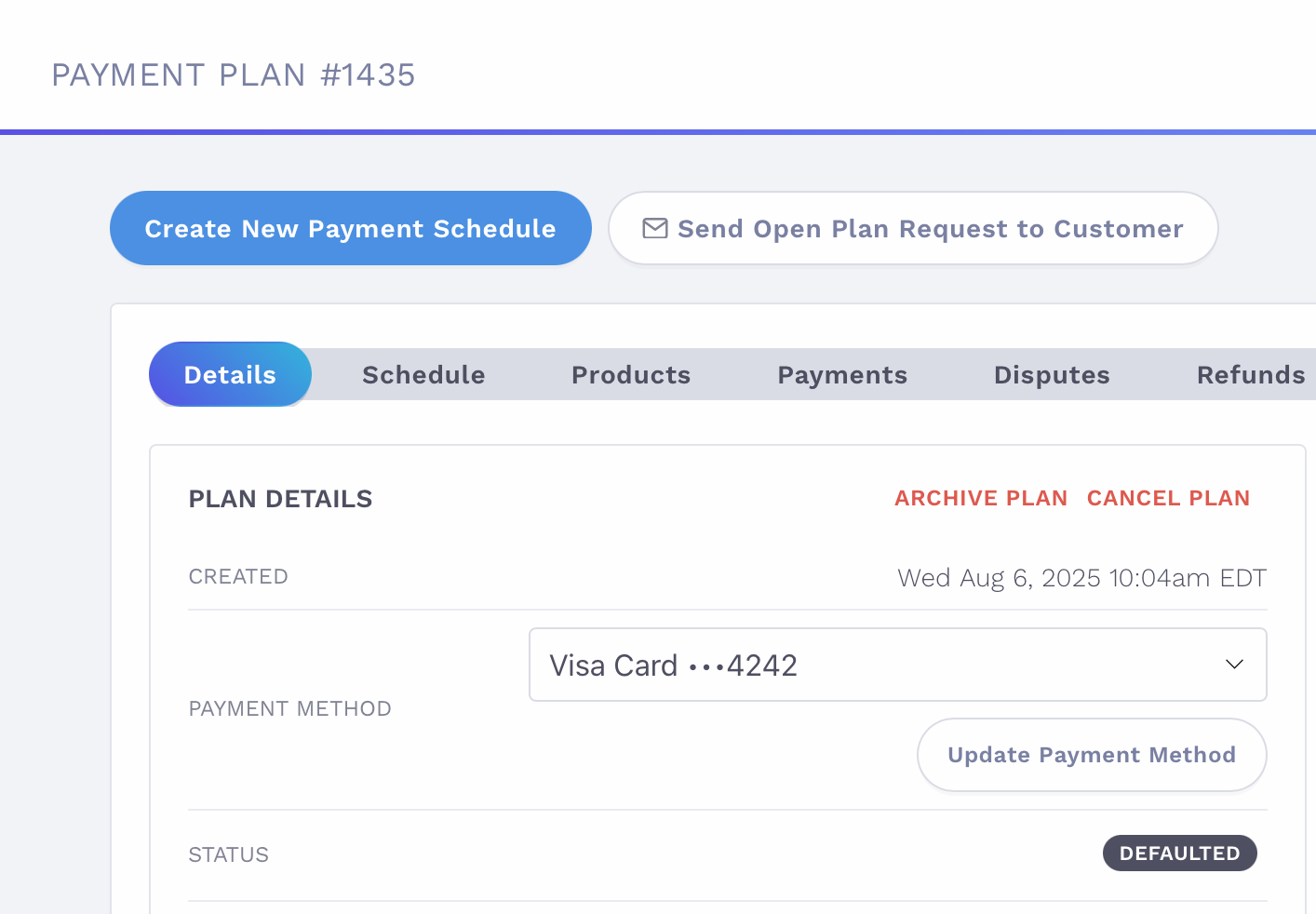Go to the Payments tab

point(842,375)
